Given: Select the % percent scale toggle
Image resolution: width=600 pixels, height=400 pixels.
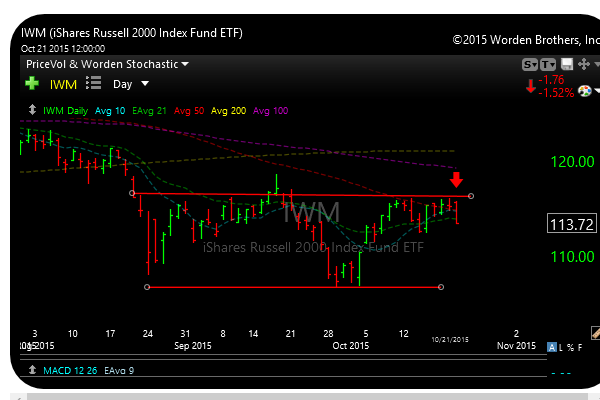Looking at the screenshot, I should point(571,348).
